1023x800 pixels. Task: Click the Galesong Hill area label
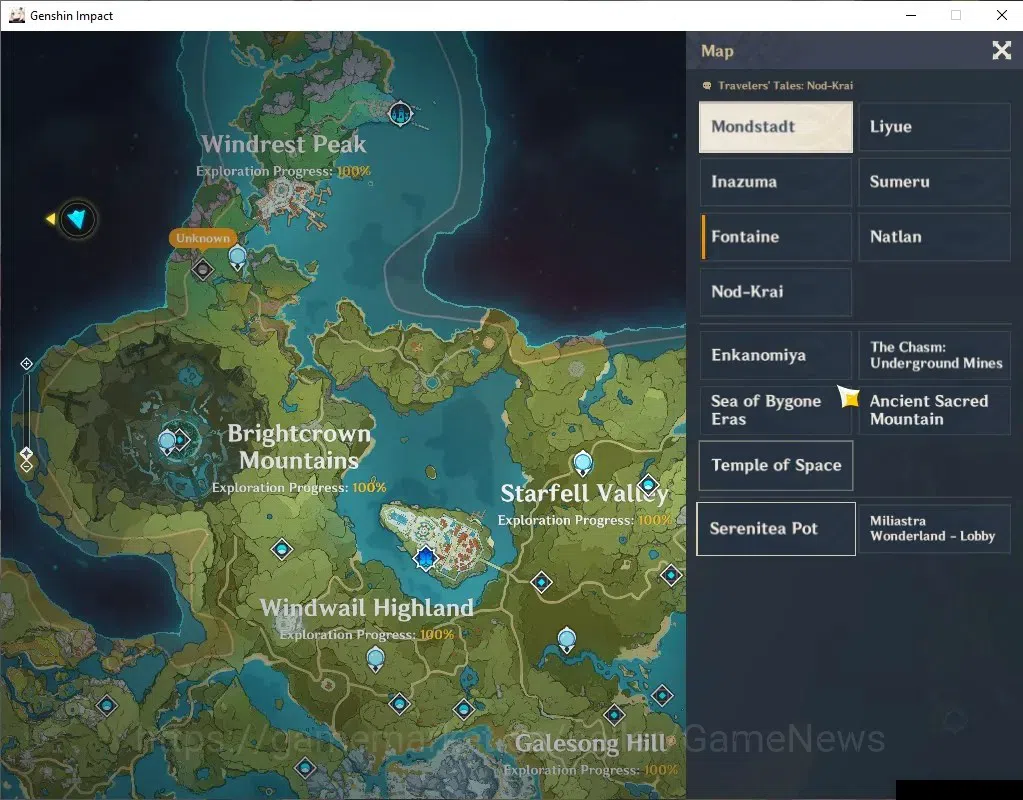[x=590, y=743]
